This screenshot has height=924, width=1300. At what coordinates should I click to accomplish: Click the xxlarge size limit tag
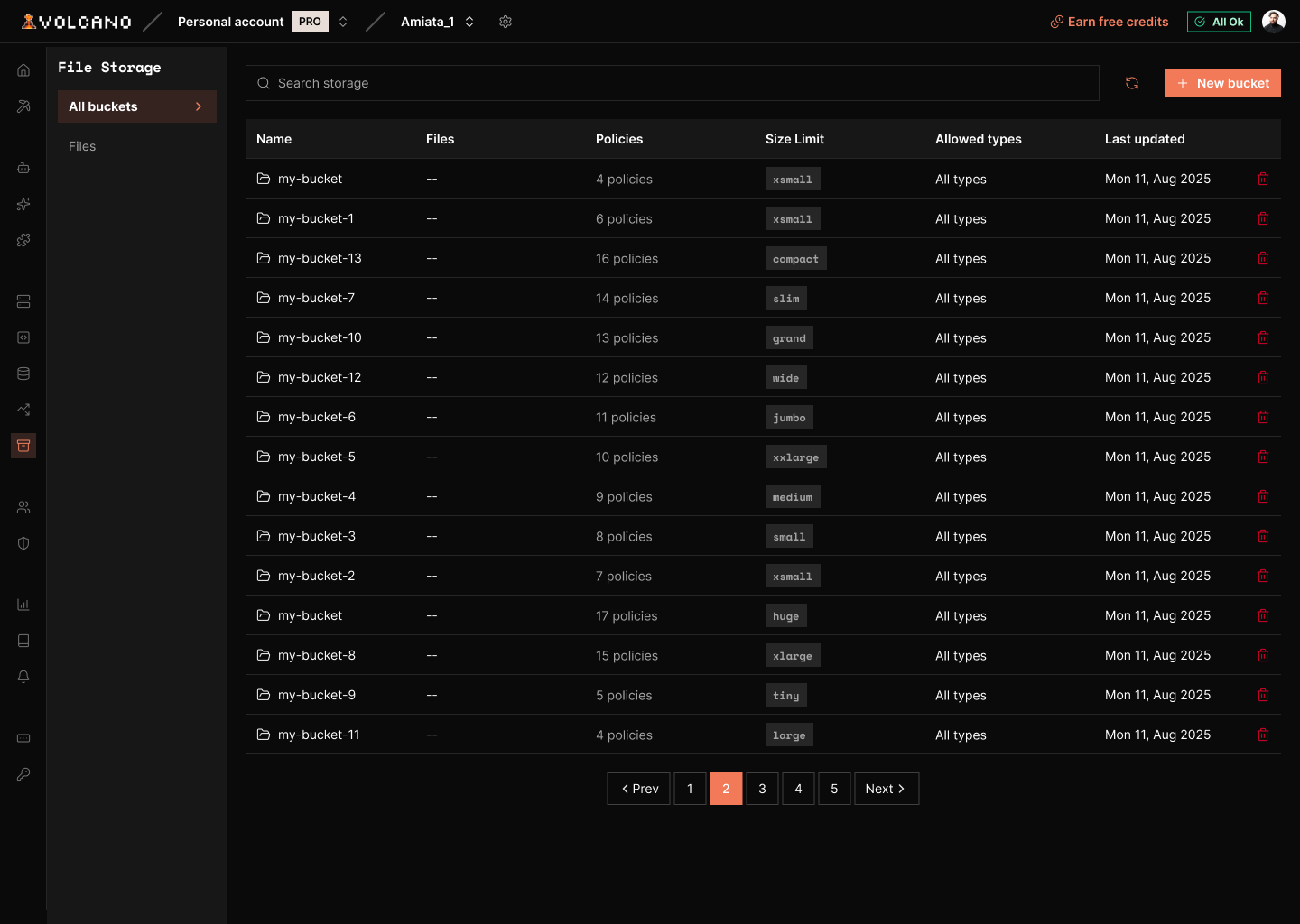[796, 457]
